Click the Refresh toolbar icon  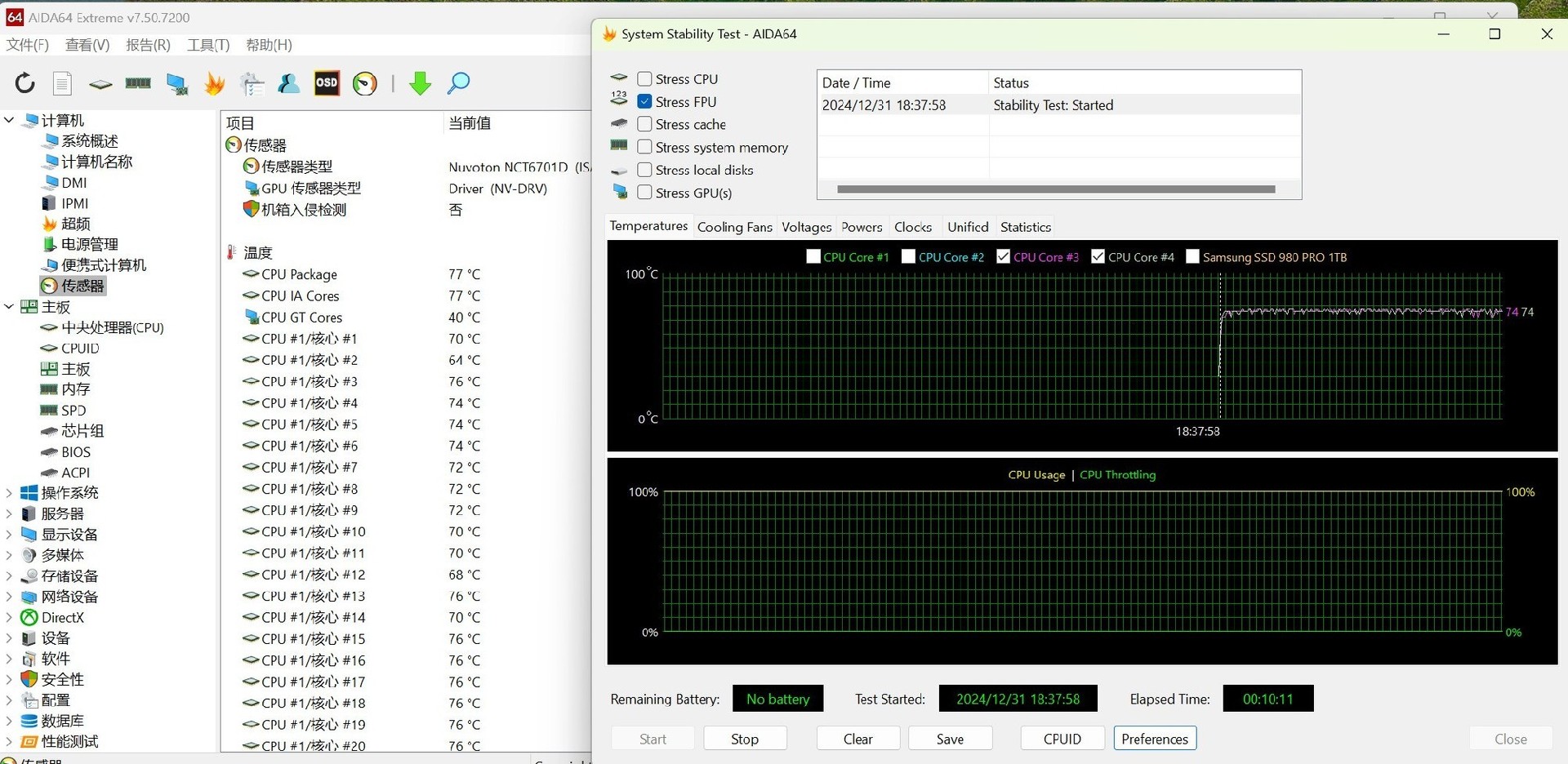point(25,82)
